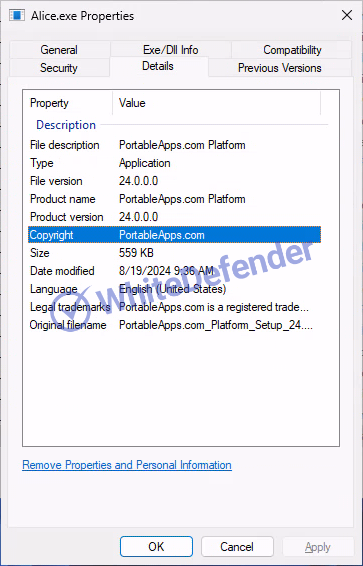Click the 559 KB size value
This screenshot has height=566, width=363.
(x=136, y=253)
